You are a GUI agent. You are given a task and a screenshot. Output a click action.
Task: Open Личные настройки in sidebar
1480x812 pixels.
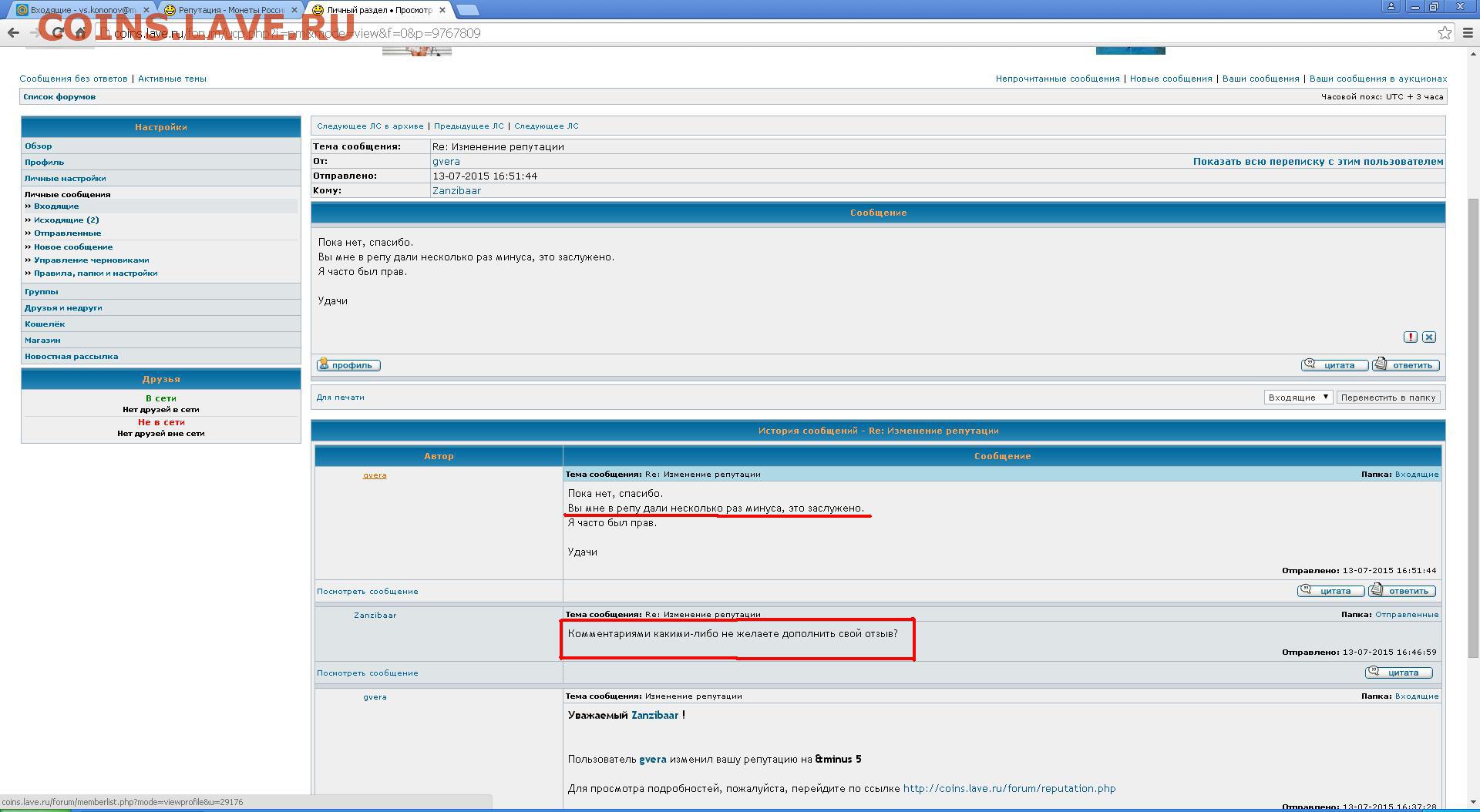(65, 178)
